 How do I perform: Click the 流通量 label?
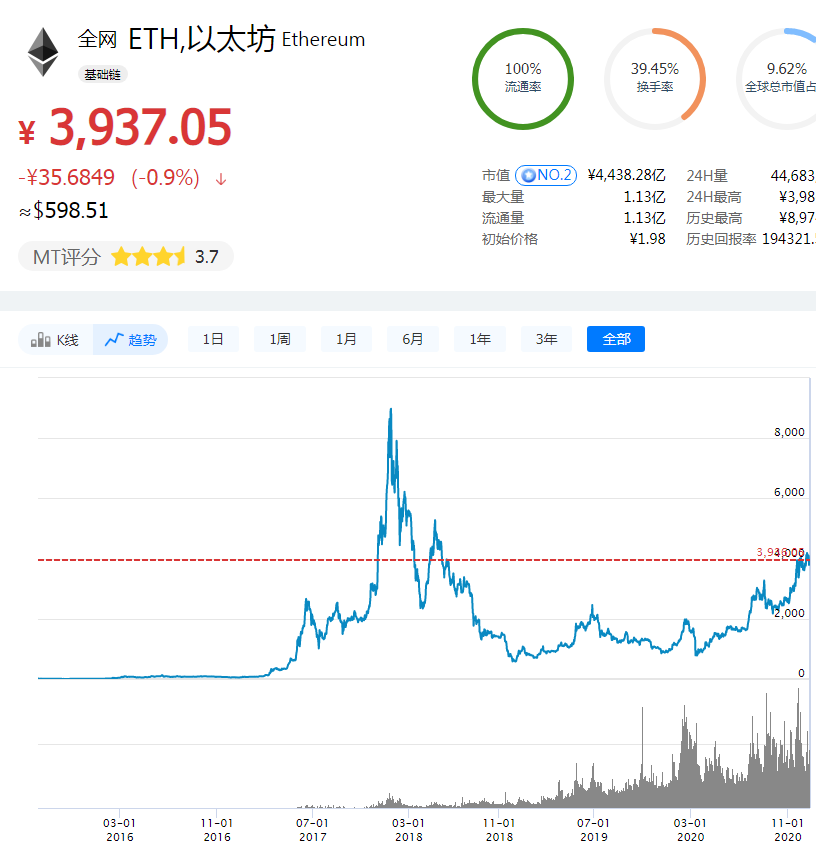tap(503, 218)
